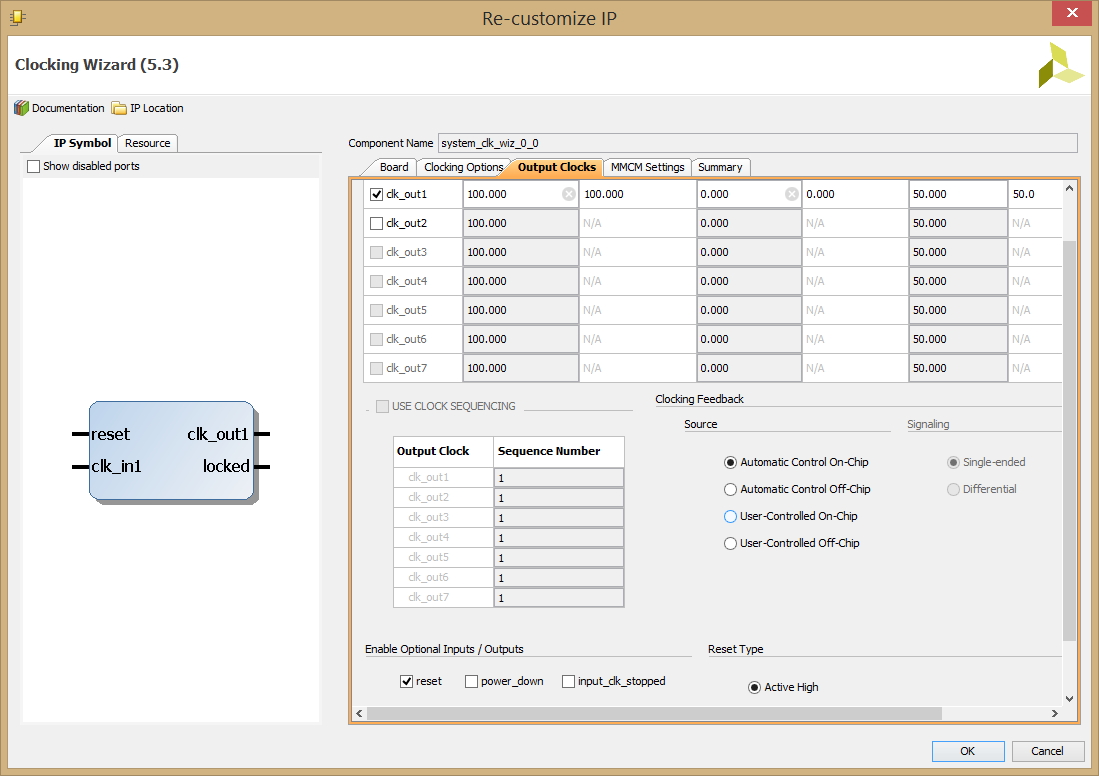Switch to the Board tab

(394, 167)
